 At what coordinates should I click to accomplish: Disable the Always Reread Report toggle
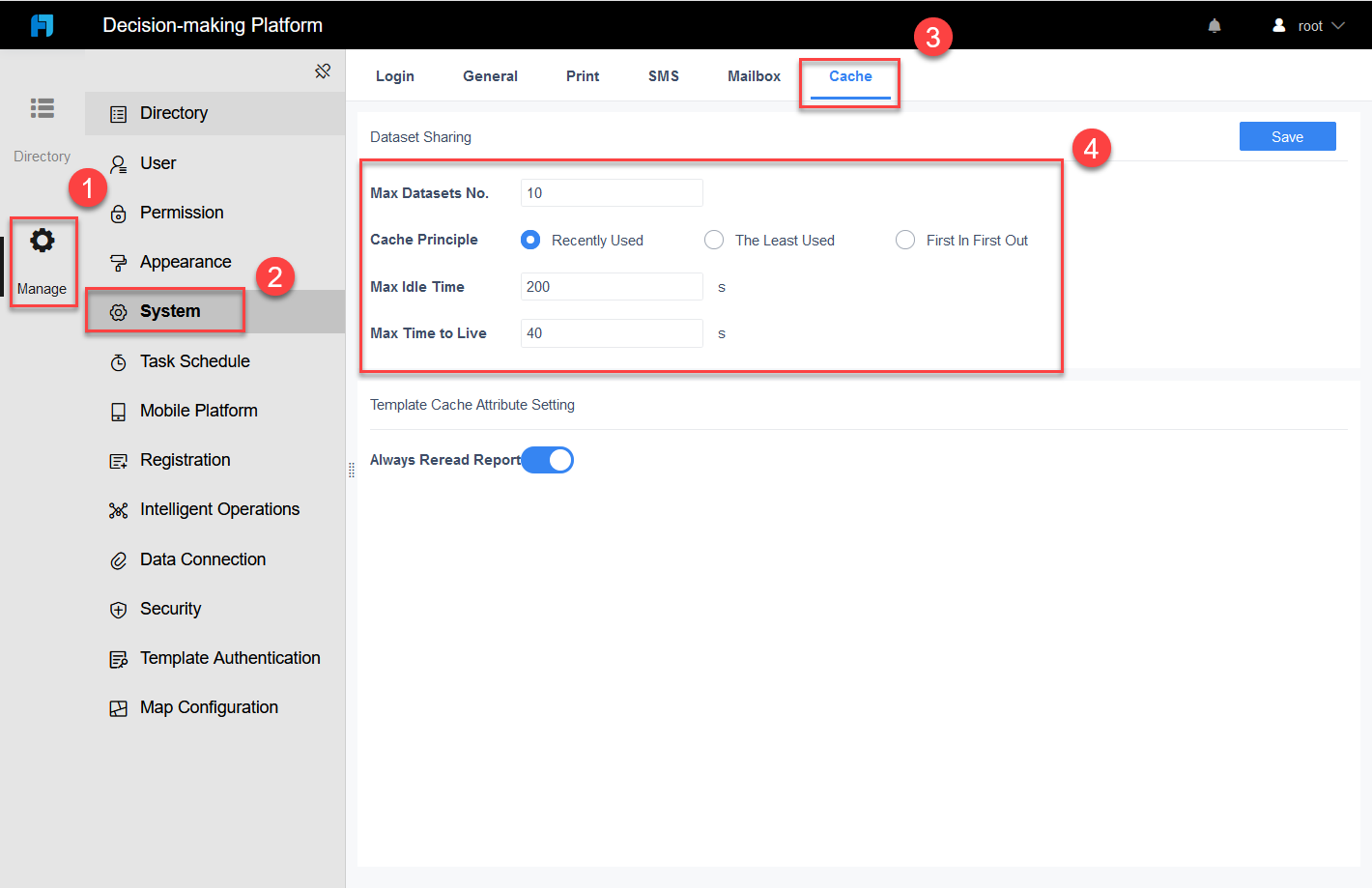pos(547,459)
